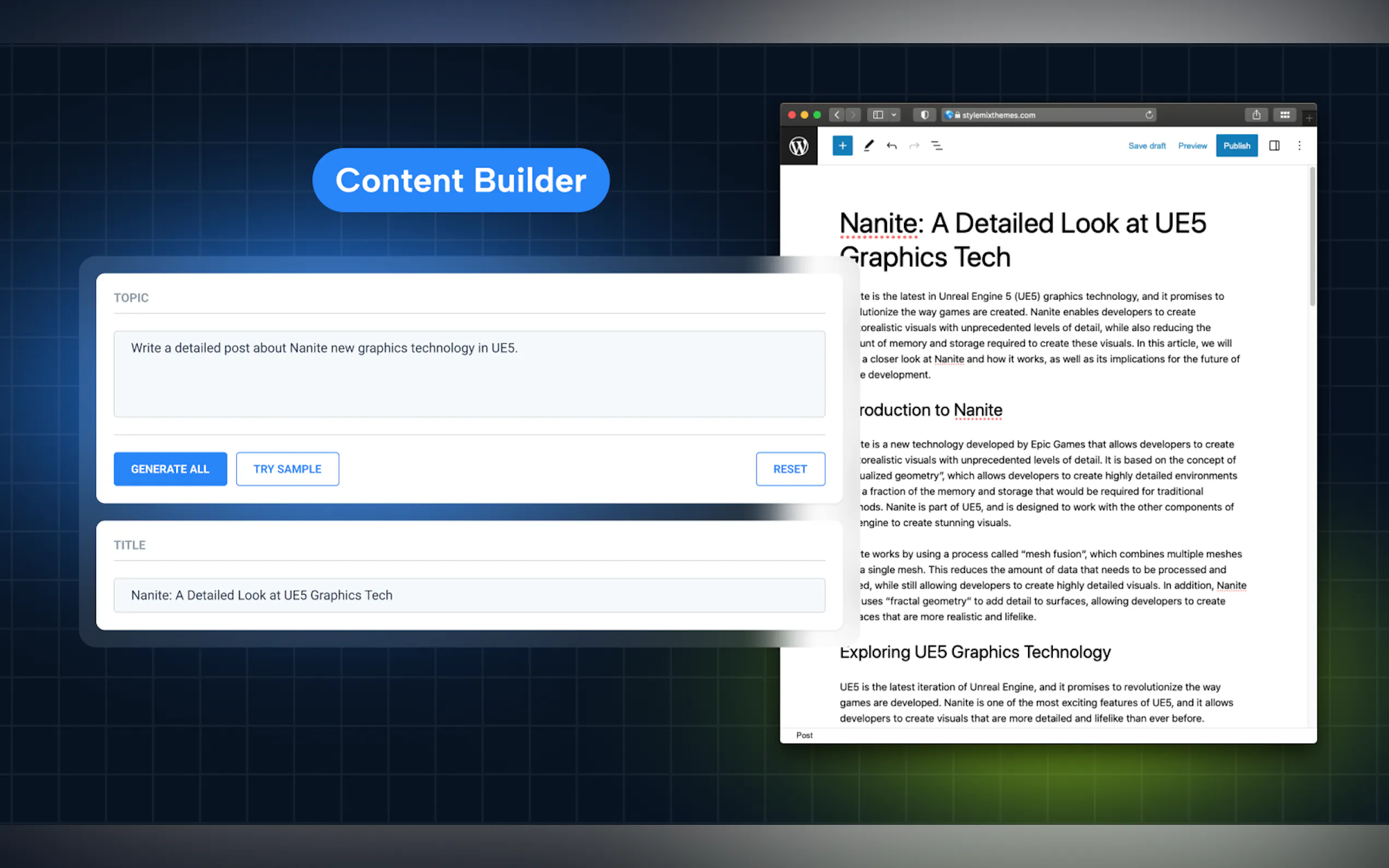
Task: Click the Preview link
Action: click(x=1192, y=146)
